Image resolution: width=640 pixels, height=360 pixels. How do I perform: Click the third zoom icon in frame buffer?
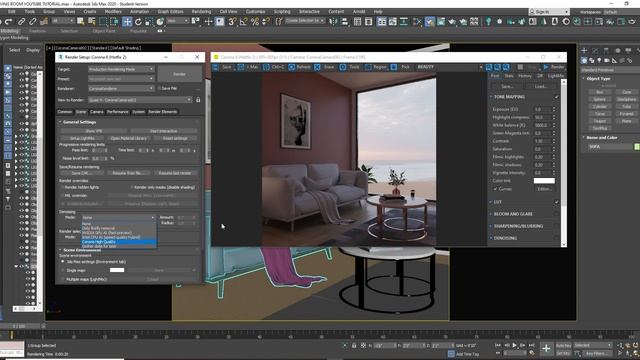506,67
